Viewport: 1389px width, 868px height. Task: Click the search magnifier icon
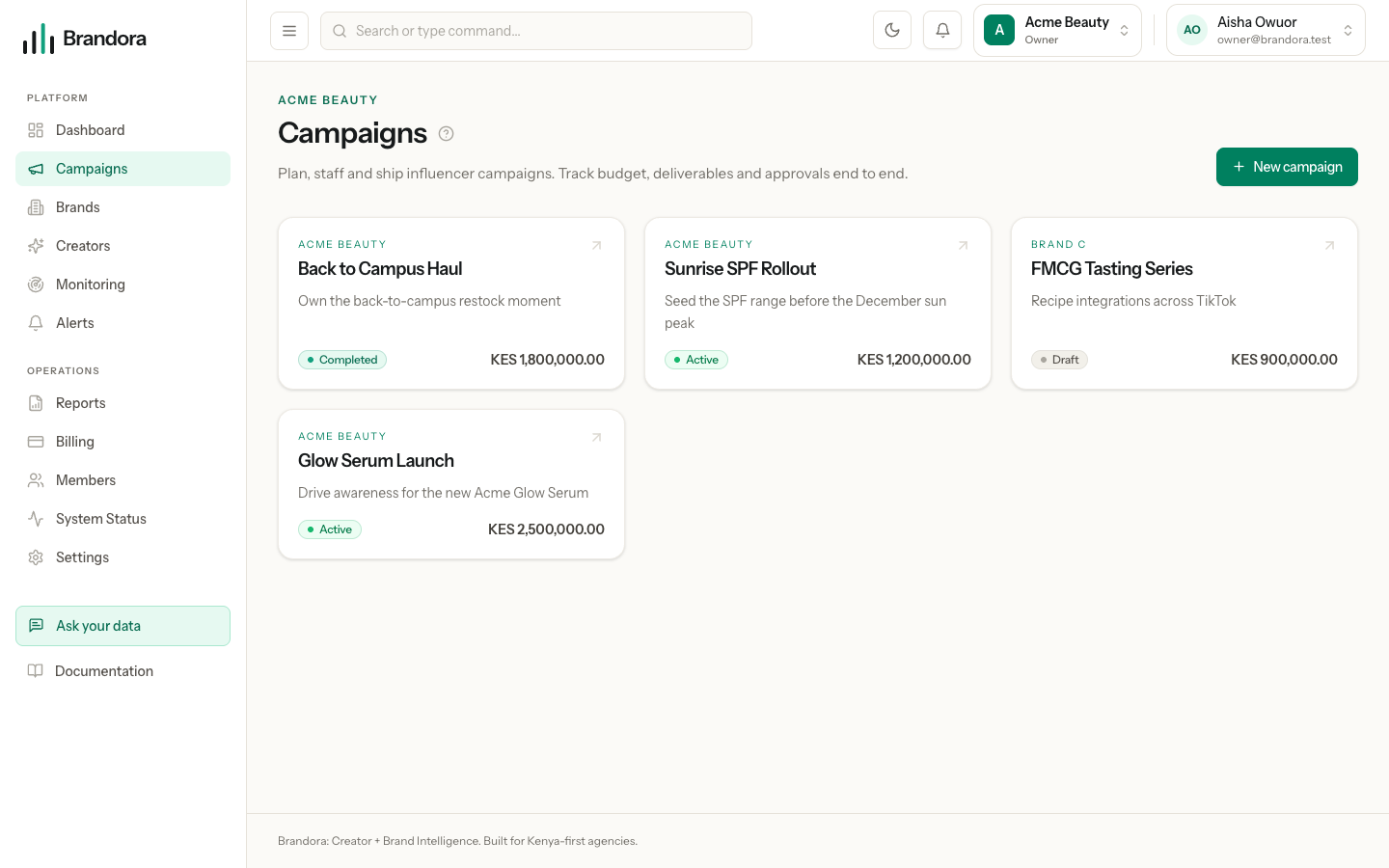tap(340, 31)
